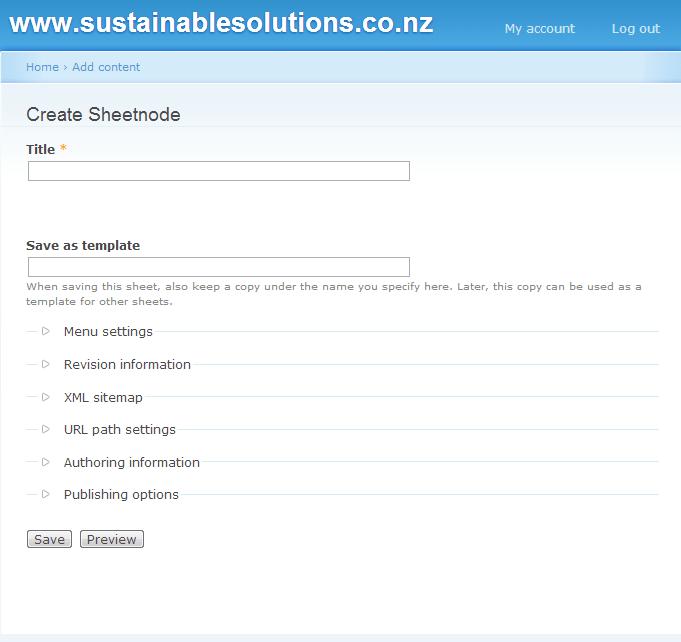Open the Authoring information label
681x642 pixels.
click(x=132, y=462)
